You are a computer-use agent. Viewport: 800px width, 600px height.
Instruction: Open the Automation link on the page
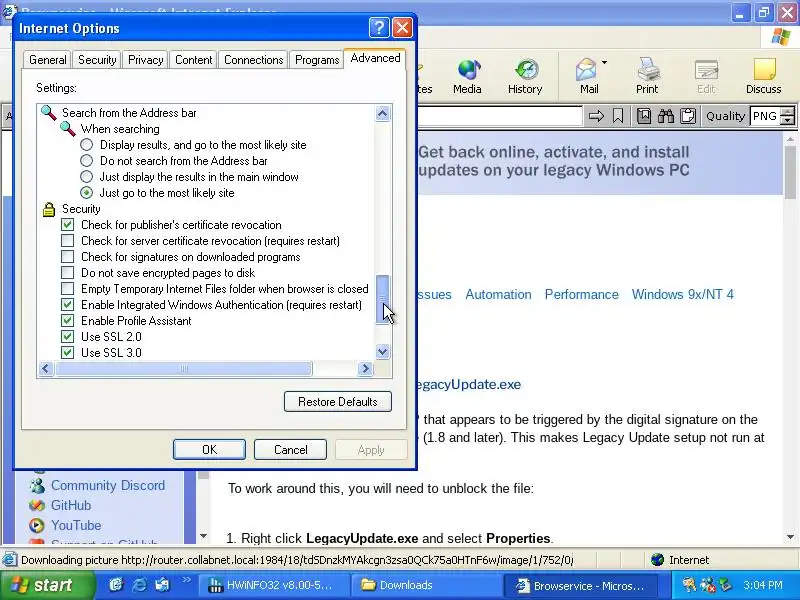498,294
